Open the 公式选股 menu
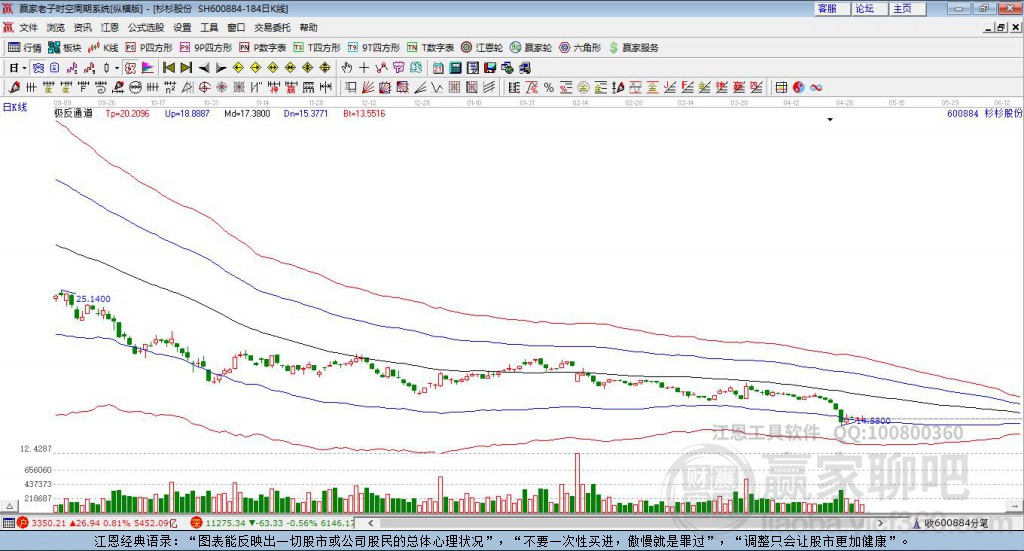The width and height of the screenshot is (1024, 551). 145,28
